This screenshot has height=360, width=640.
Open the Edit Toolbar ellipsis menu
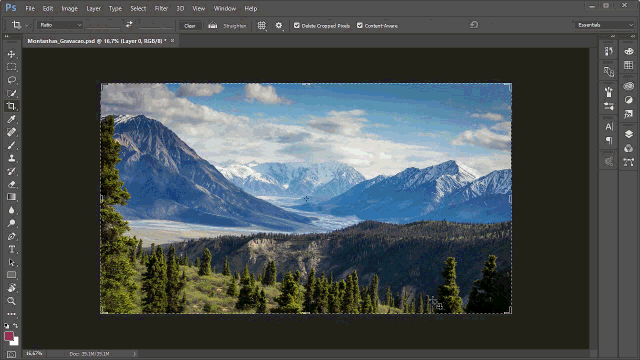click(x=11, y=314)
